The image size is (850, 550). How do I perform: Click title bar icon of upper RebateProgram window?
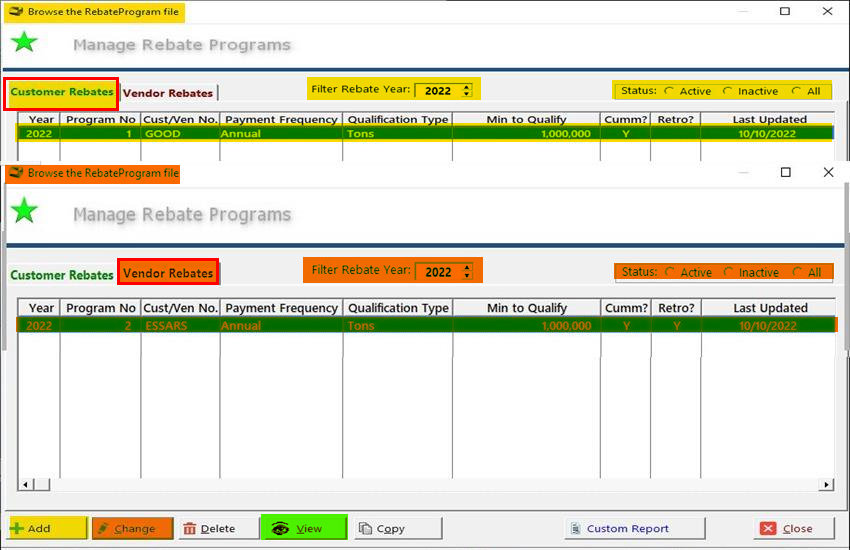click(x=16, y=11)
